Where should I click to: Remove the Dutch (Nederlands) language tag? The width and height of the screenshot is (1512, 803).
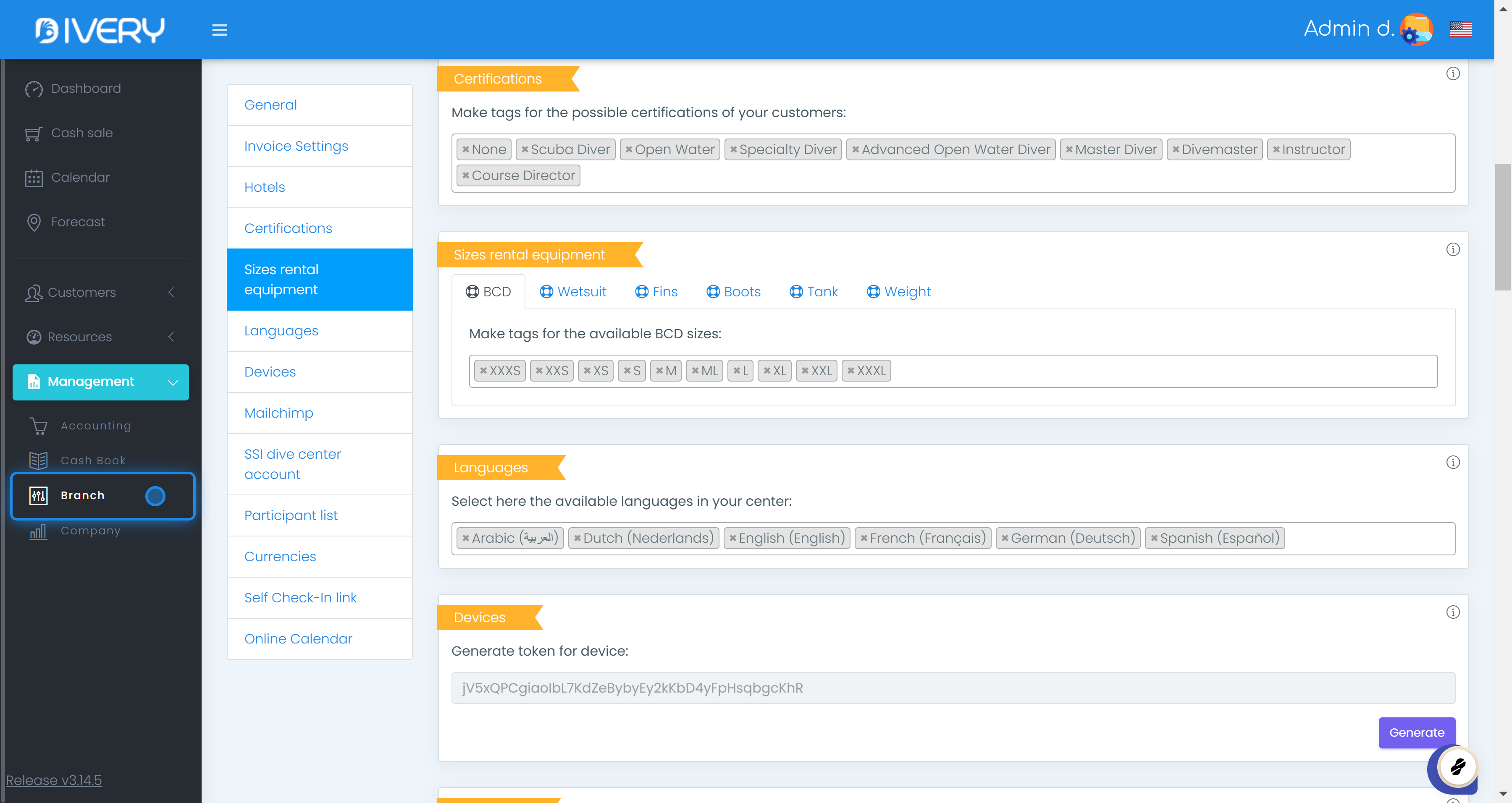click(x=577, y=539)
